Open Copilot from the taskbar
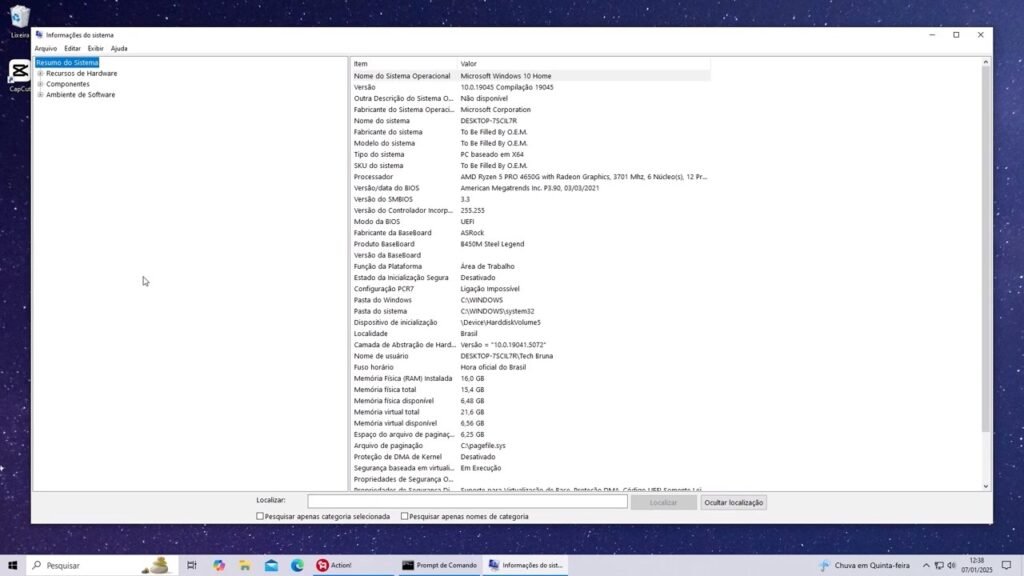Screen dimensions: 1024x576 [219, 565]
